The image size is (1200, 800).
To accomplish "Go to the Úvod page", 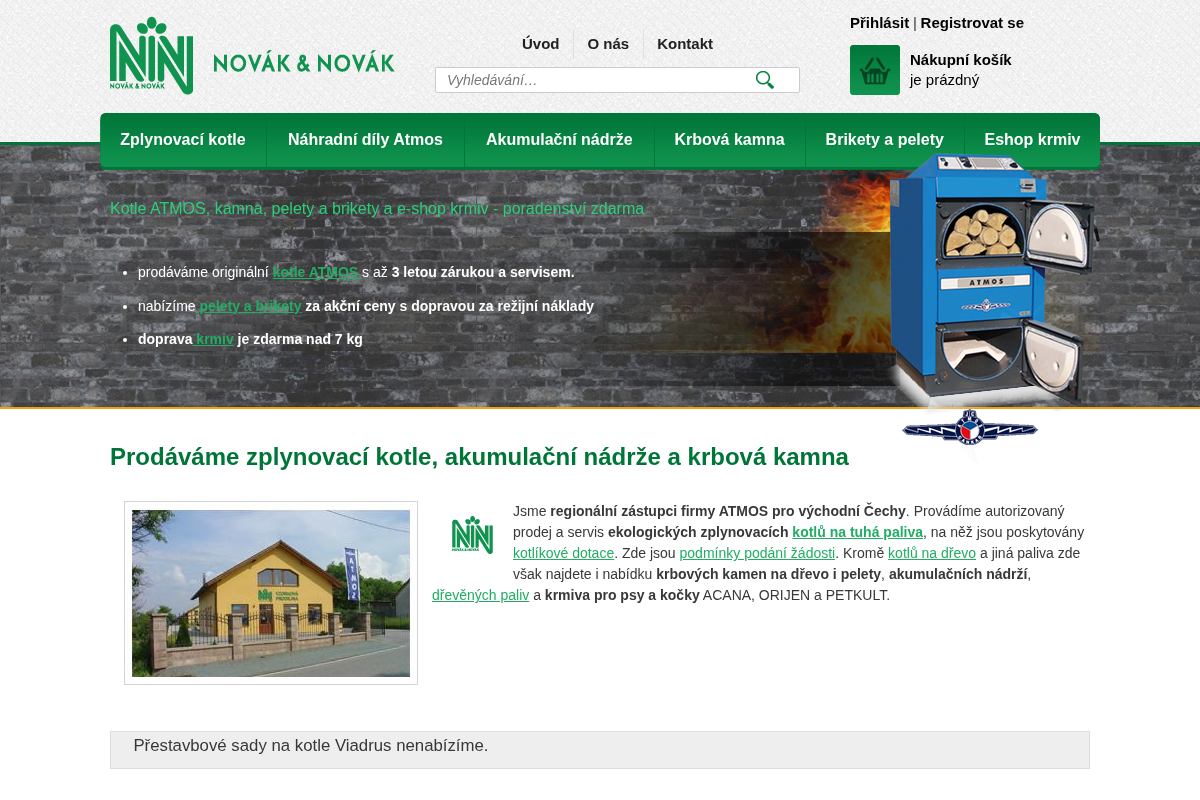I will [x=541, y=43].
